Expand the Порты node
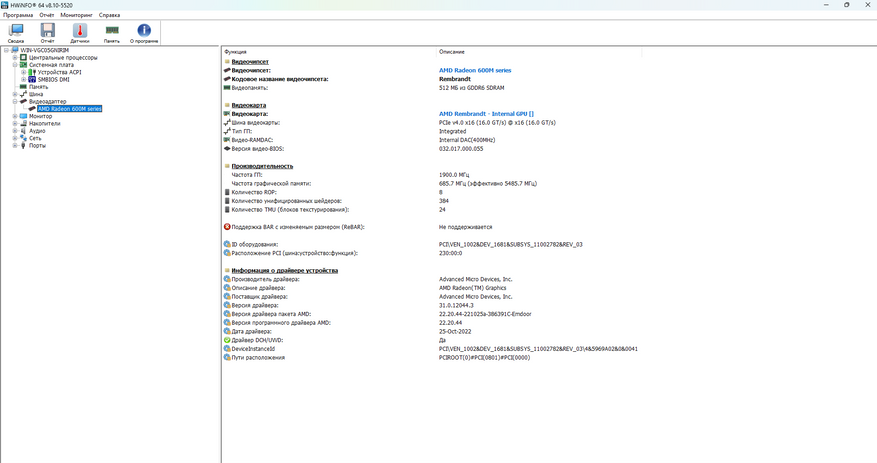Image resolution: width=877 pixels, height=463 pixels. tap(15, 145)
